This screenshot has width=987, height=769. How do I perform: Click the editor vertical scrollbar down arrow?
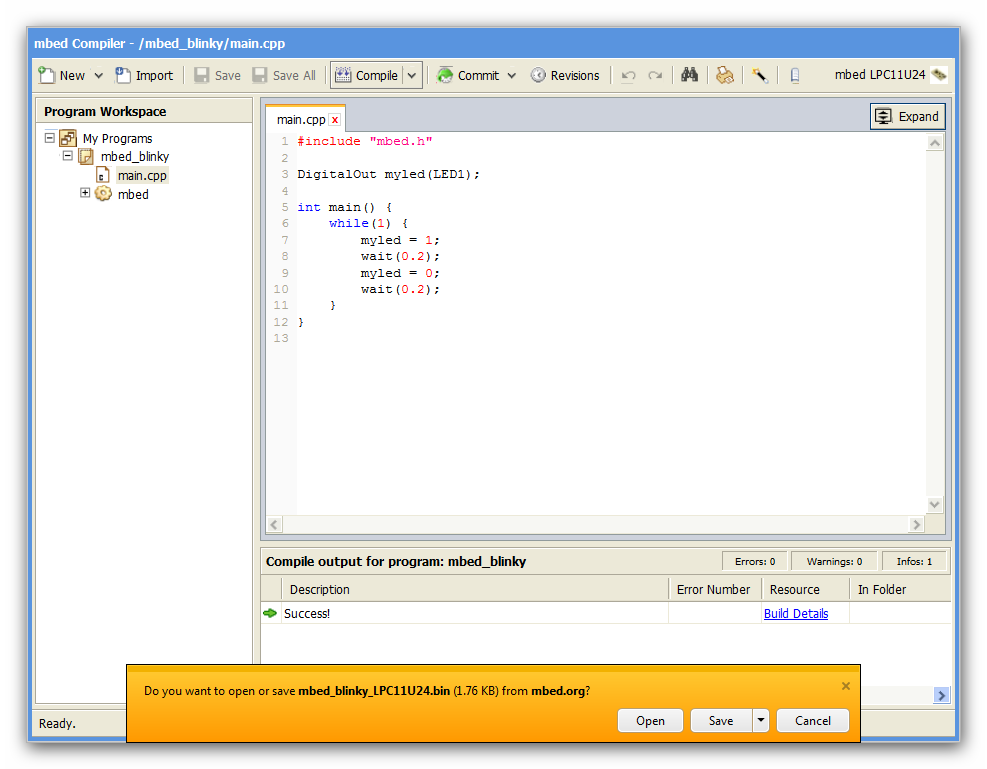tap(935, 505)
